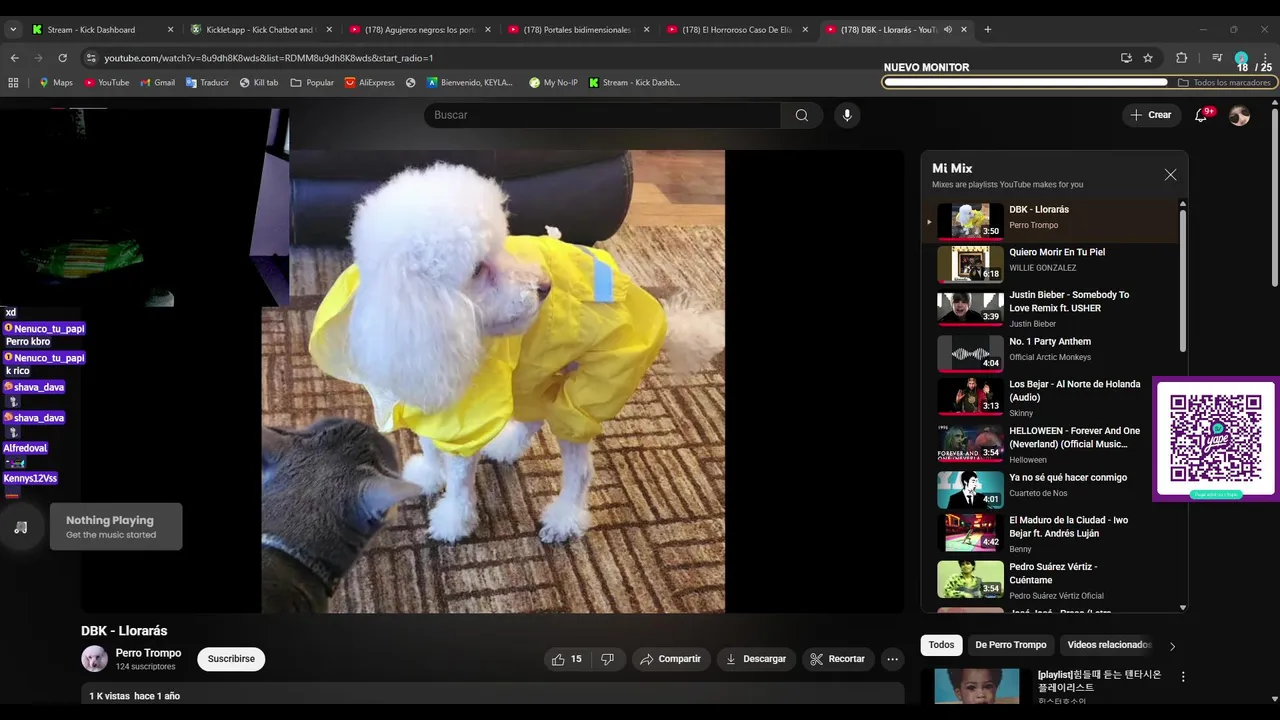
Task: Click the Yape QR code overlay
Action: point(1216,439)
